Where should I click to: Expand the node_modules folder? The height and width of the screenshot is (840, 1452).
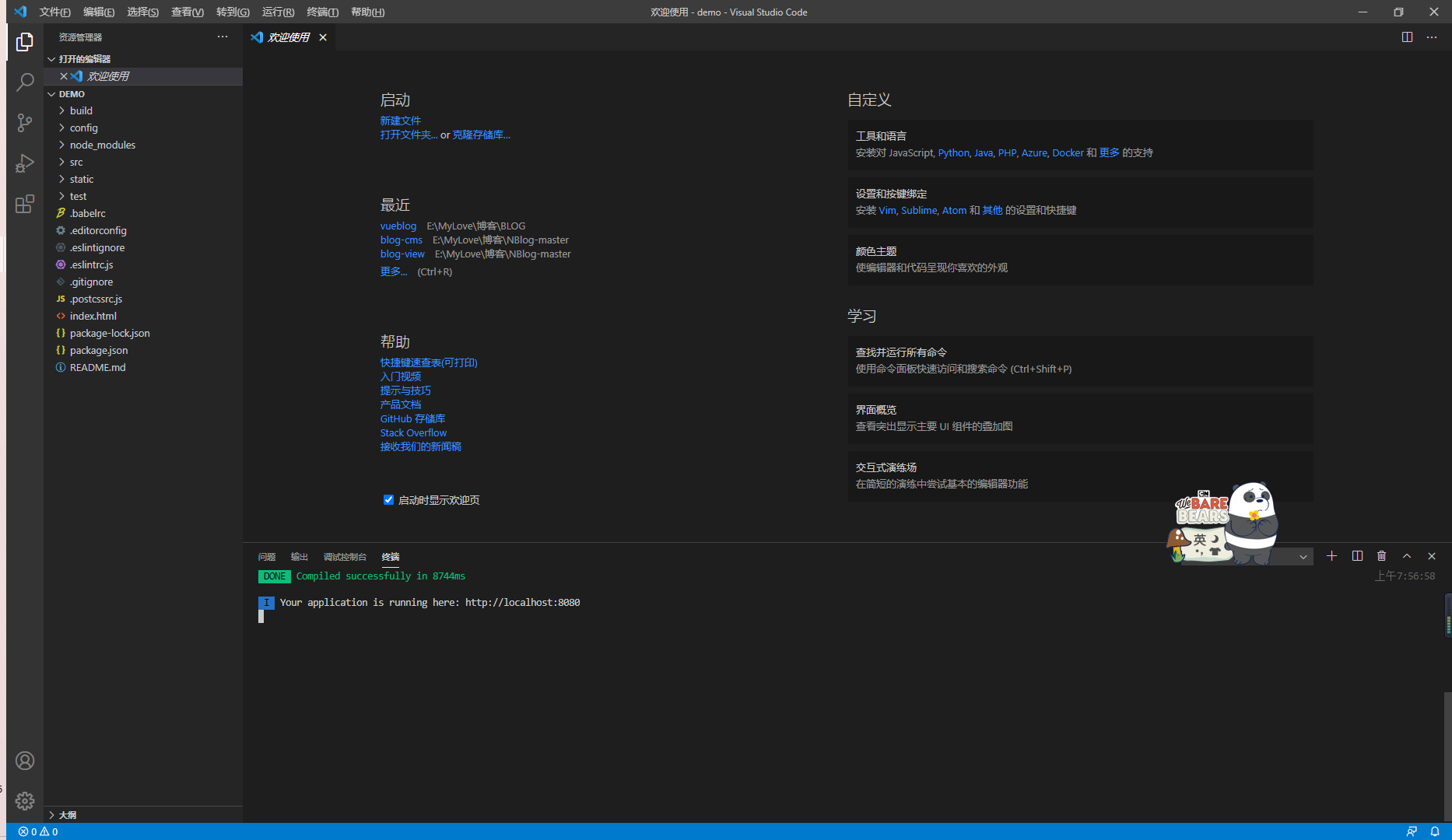[x=102, y=145]
